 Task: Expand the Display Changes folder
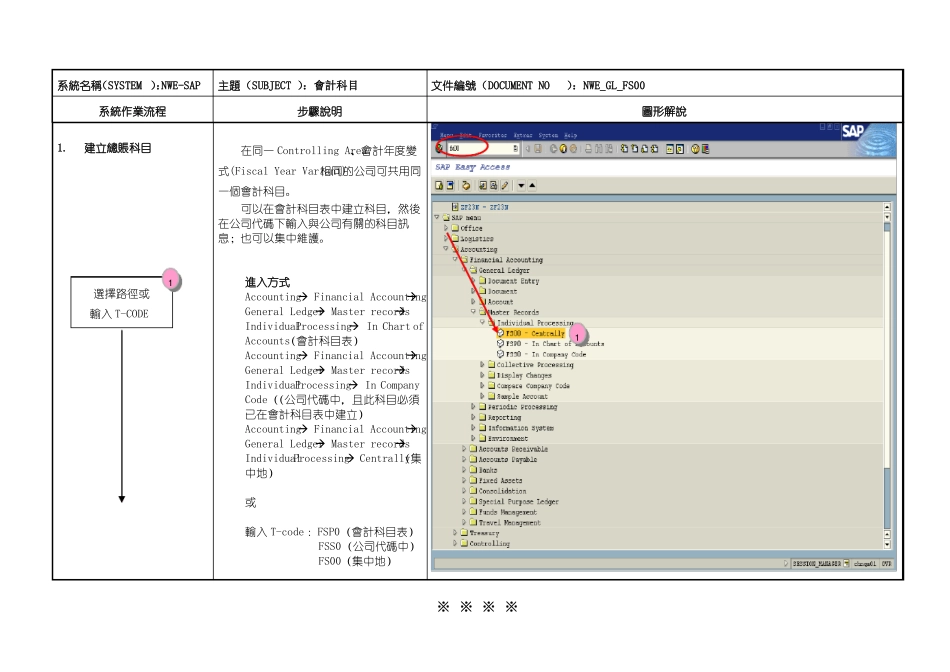(x=482, y=375)
